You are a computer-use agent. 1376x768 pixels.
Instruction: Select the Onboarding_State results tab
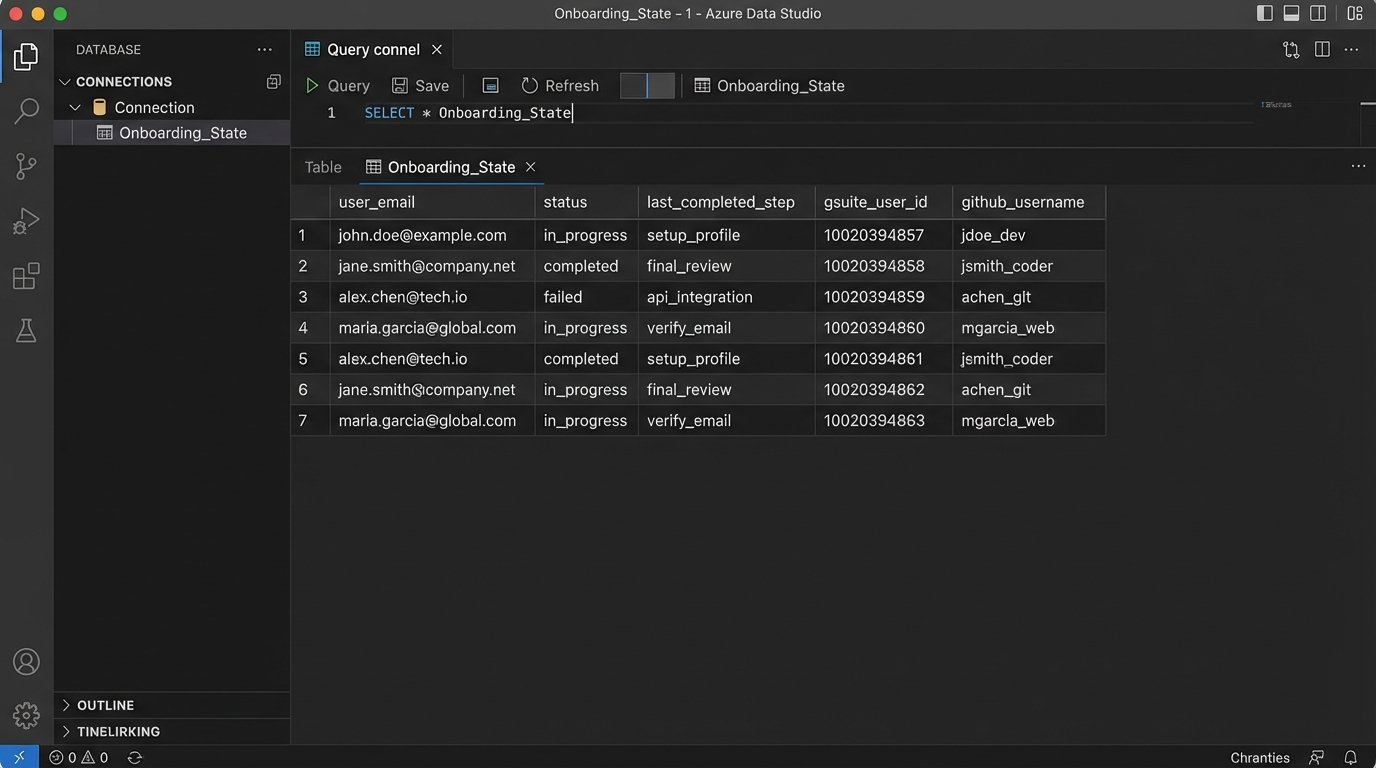(450, 167)
